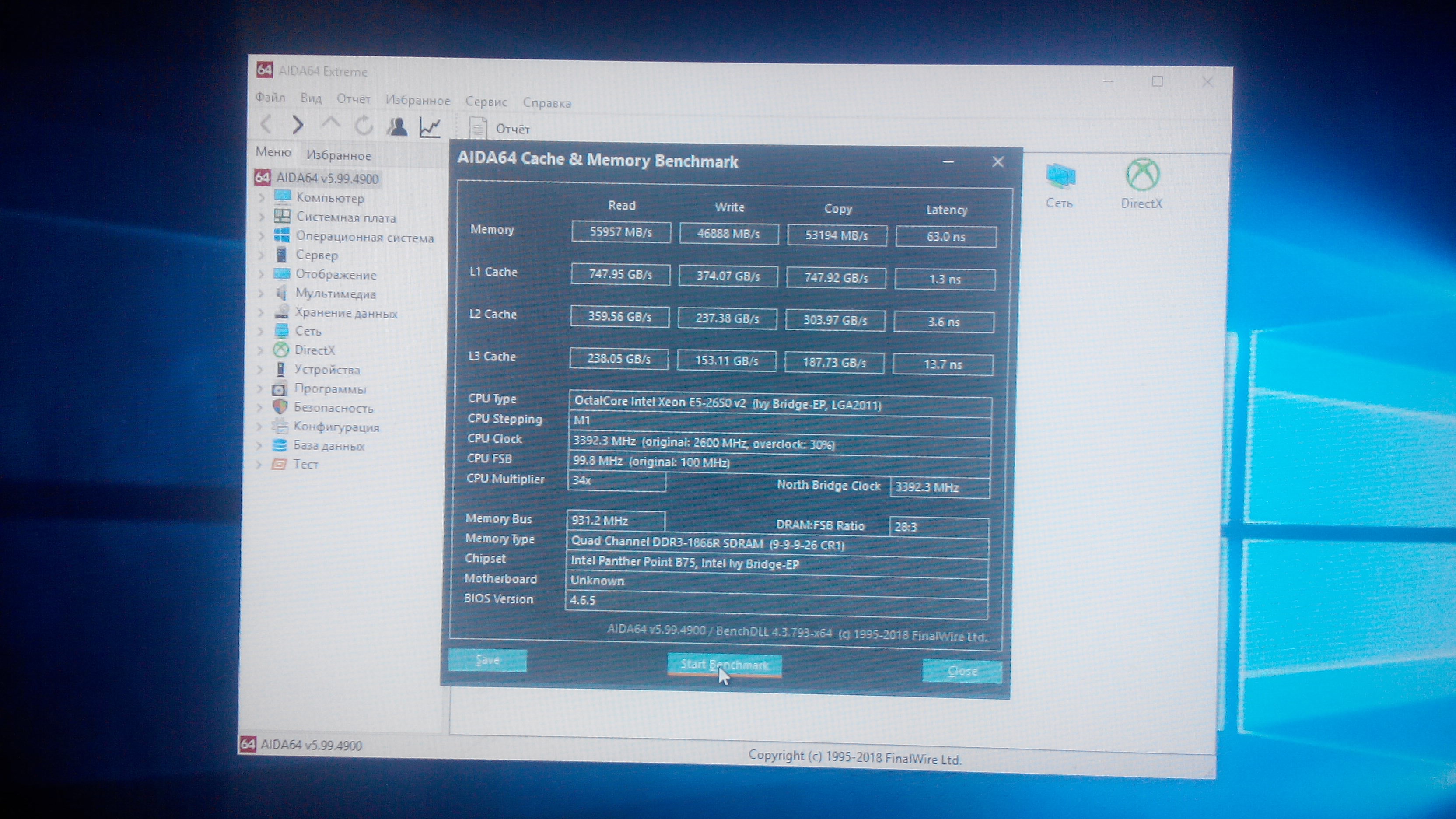1456x819 pixels.
Task: Open the DirectX Xbox icon in right pane
Action: click(x=1142, y=175)
